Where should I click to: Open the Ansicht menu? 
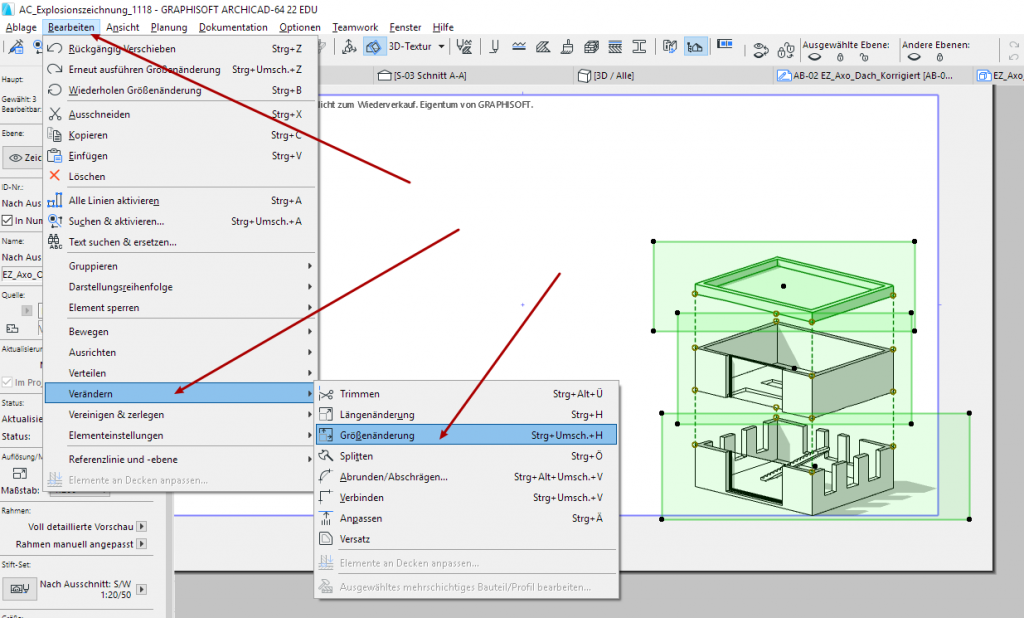124,27
